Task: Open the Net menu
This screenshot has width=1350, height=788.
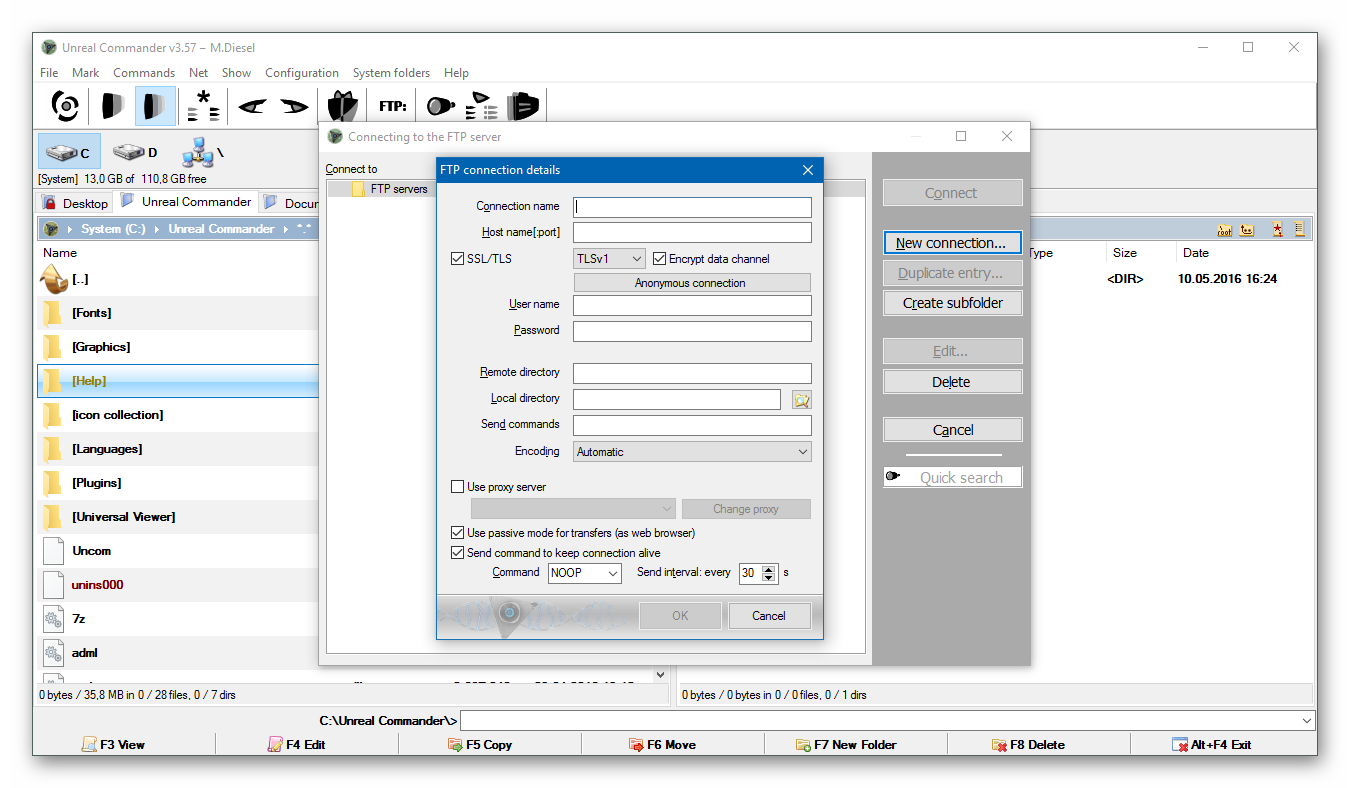Action: [x=199, y=73]
